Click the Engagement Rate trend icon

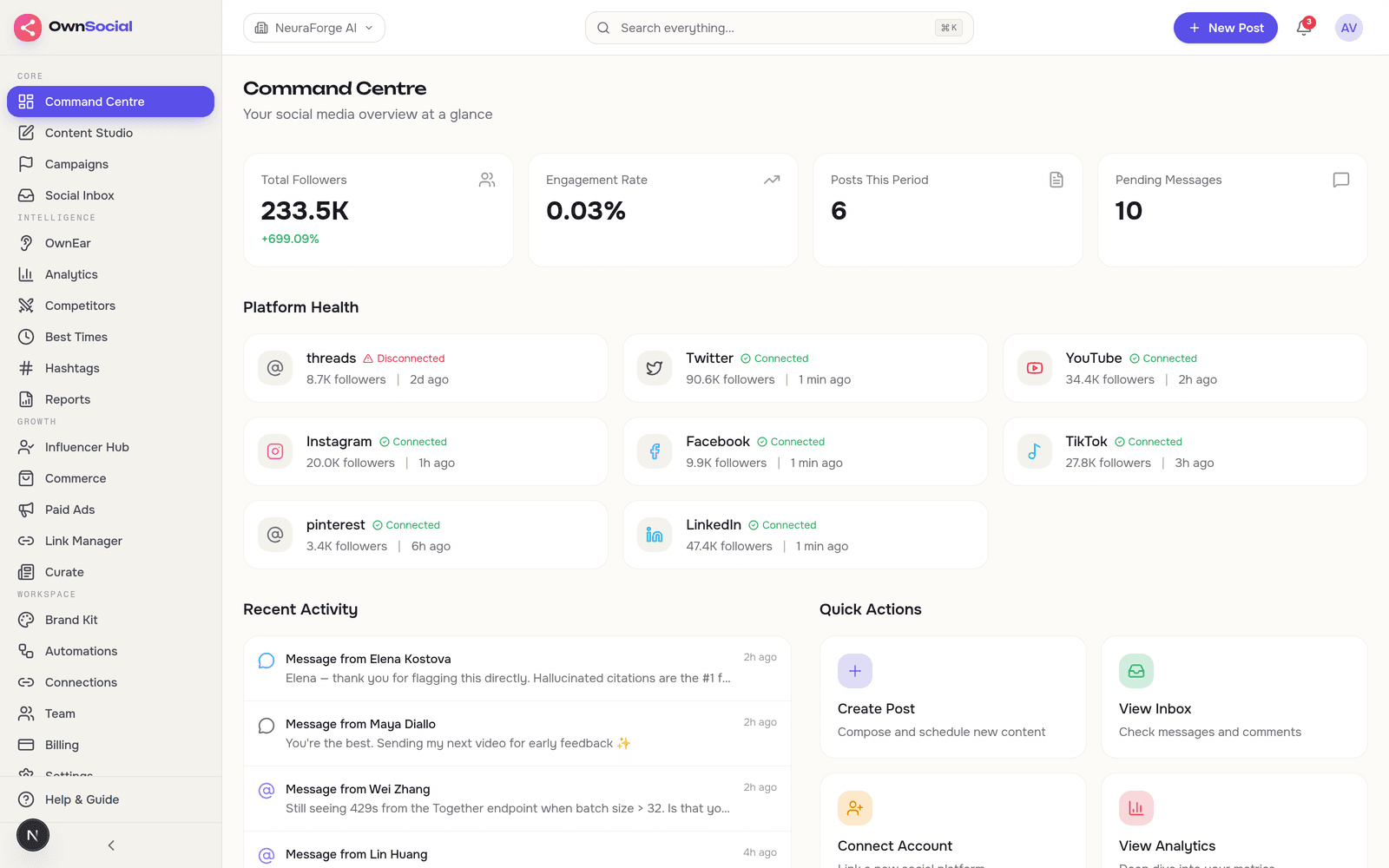(772, 180)
